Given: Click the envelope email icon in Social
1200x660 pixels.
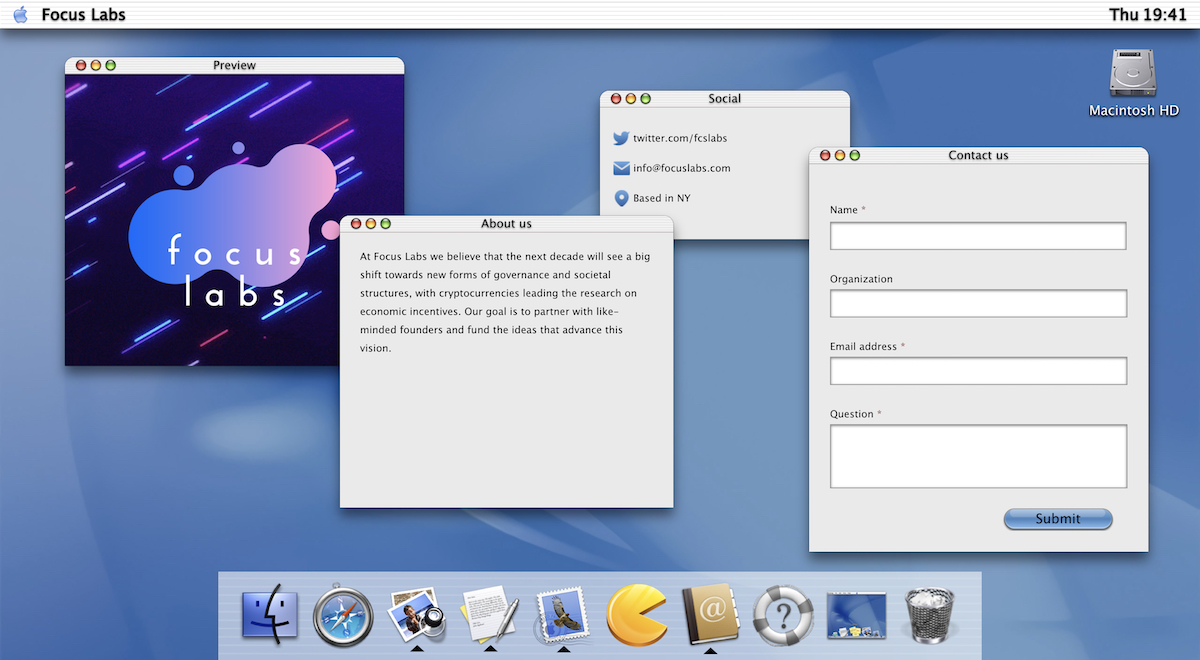Looking at the screenshot, I should point(621,168).
